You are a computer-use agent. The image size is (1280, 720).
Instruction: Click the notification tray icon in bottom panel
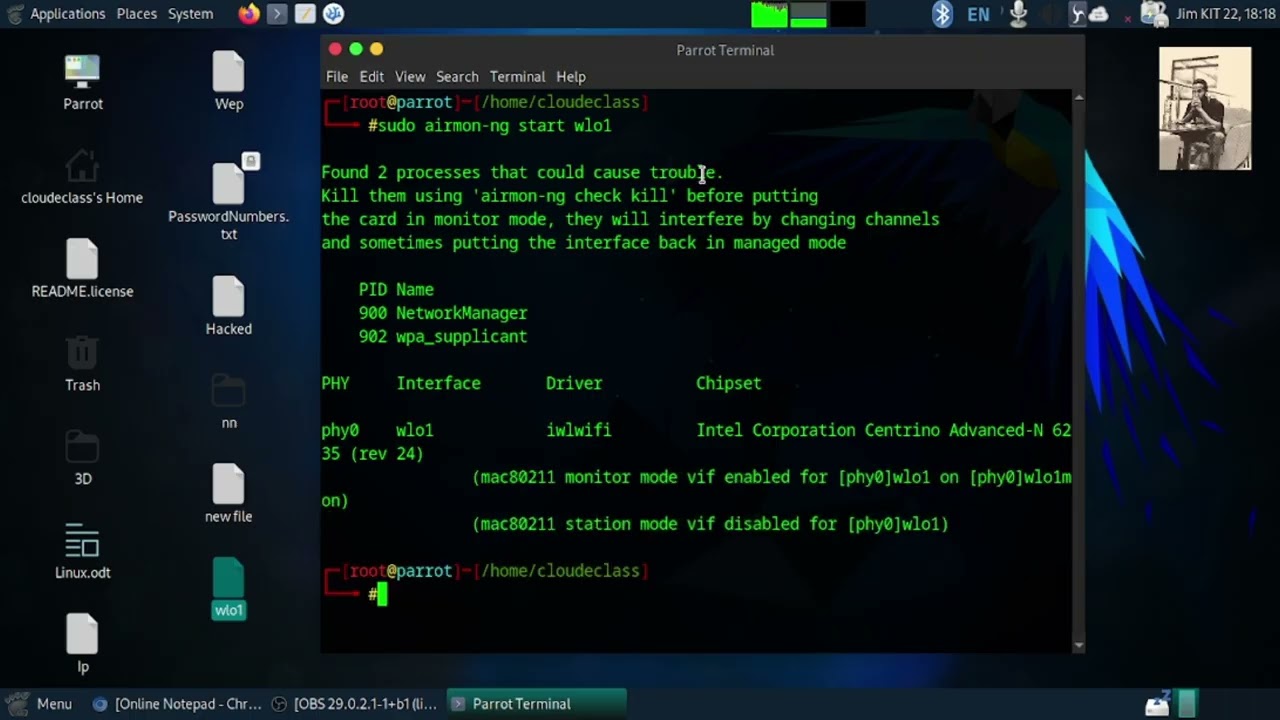pos(1157,704)
